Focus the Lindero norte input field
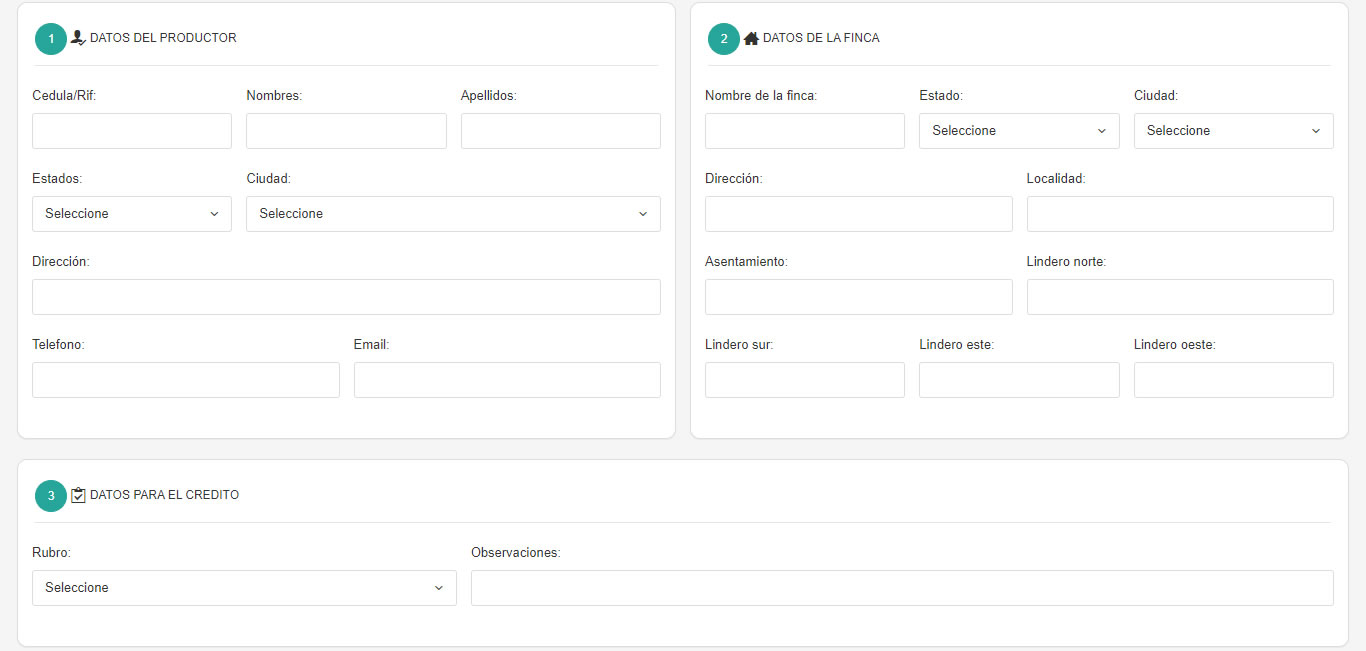This screenshot has width=1366, height=651. coord(1180,297)
